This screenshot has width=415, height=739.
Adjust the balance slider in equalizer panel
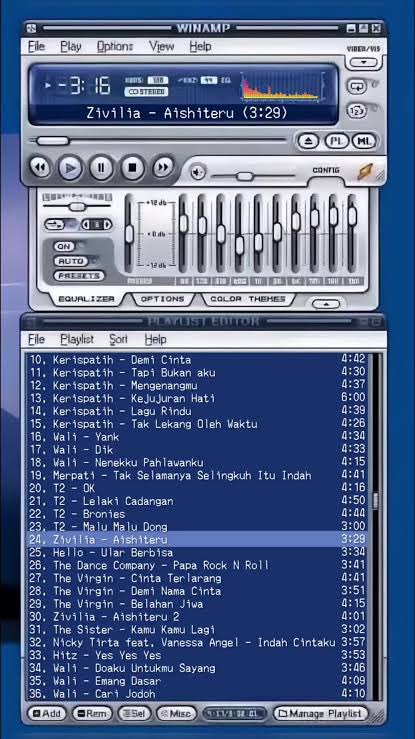point(76,206)
